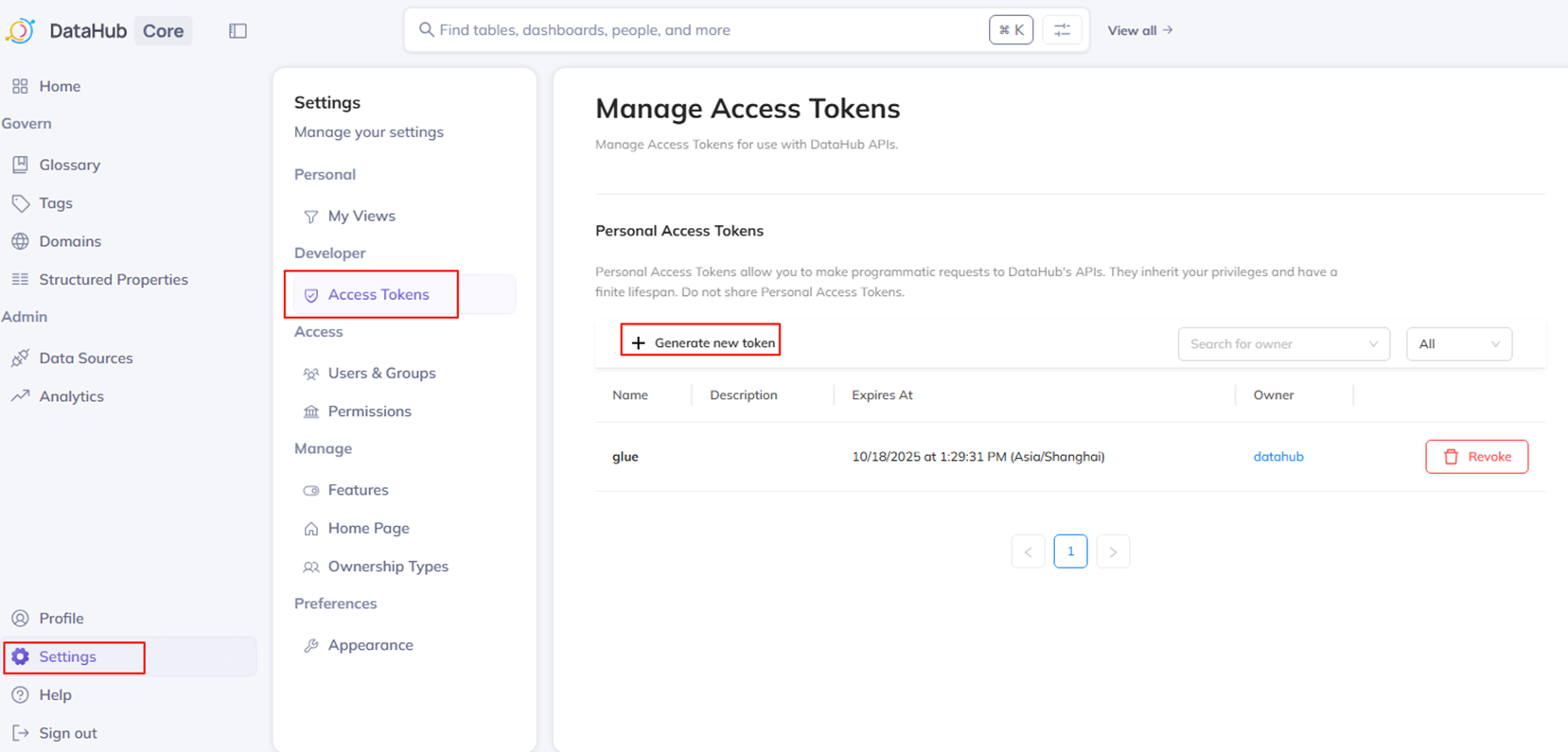This screenshot has width=1568, height=752.
Task: Go to Users & Groups settings
Action: point(381,373)
